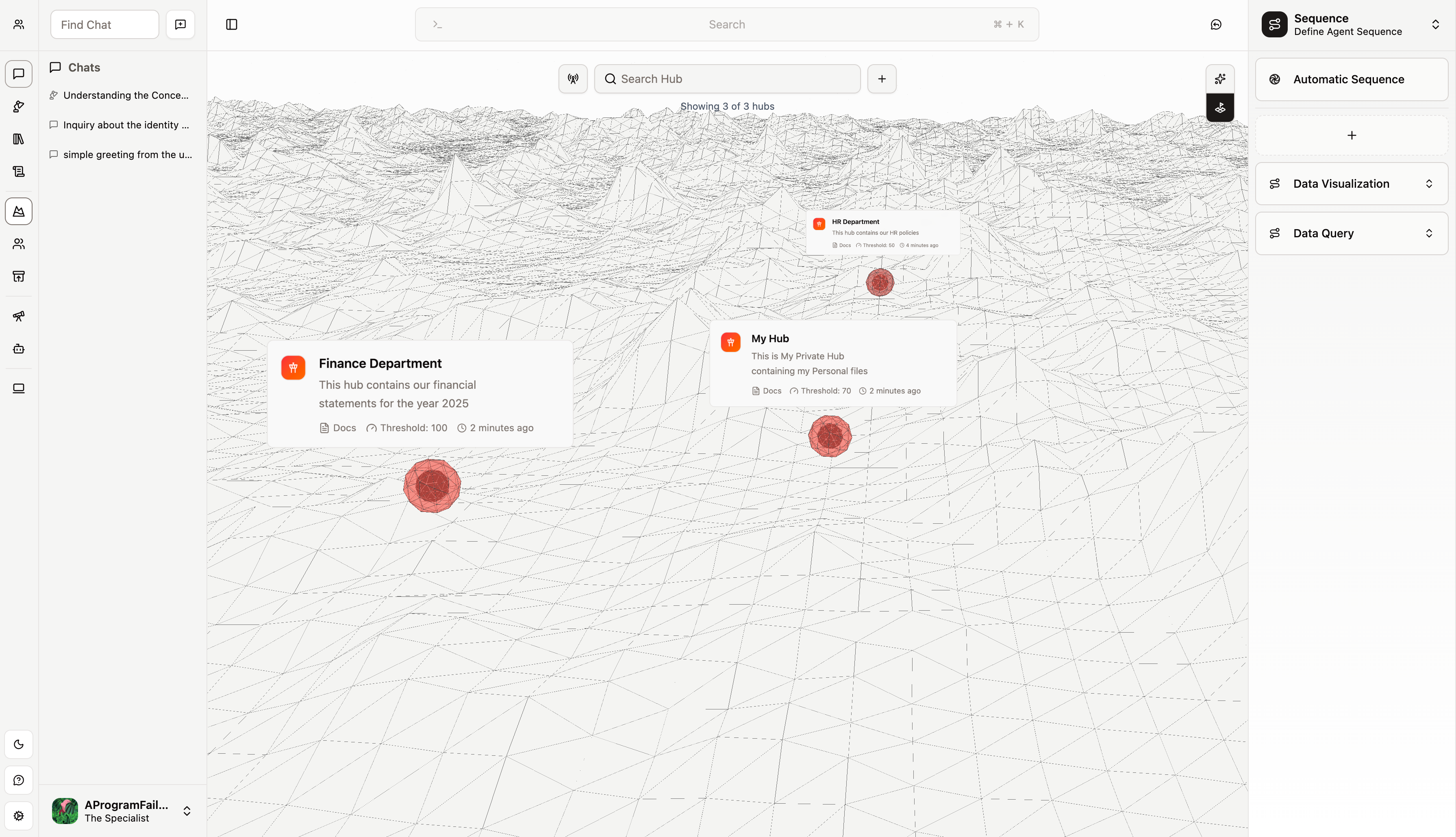Click the broadcast icon beside Search Hub
The image size is (1456, 837).
point(573,79)
